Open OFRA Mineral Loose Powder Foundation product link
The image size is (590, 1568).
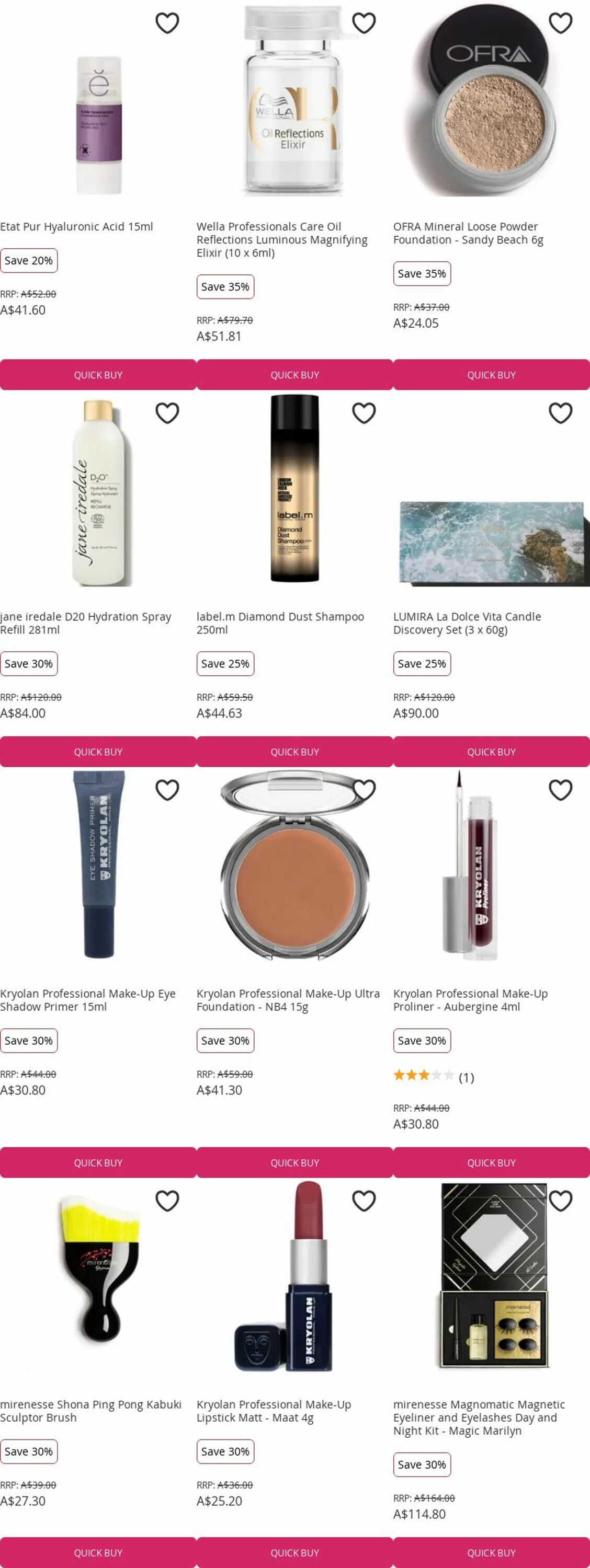tap(468, 233)
